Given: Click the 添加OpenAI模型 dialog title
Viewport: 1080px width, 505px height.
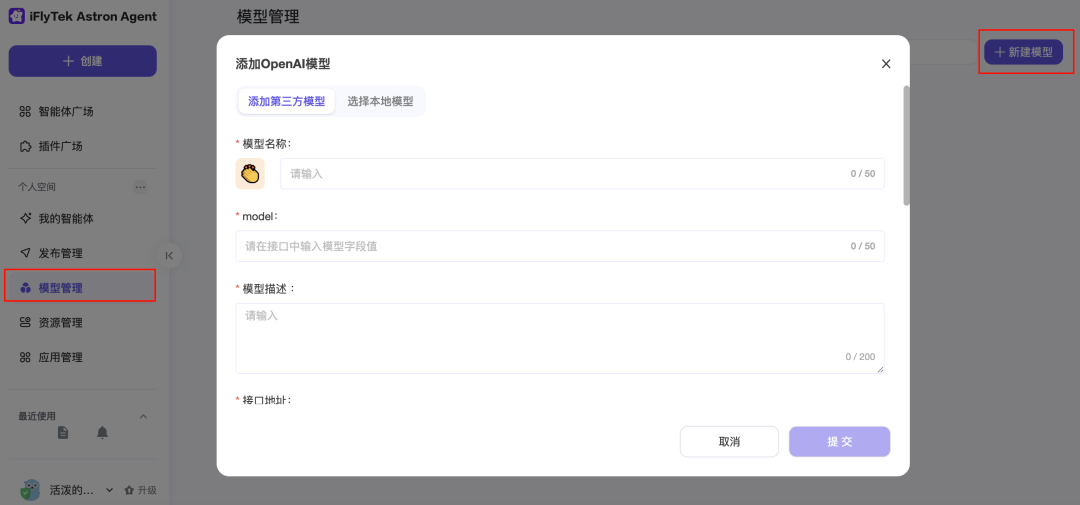Looking at the screenshot, I should [x=283, y=64].
